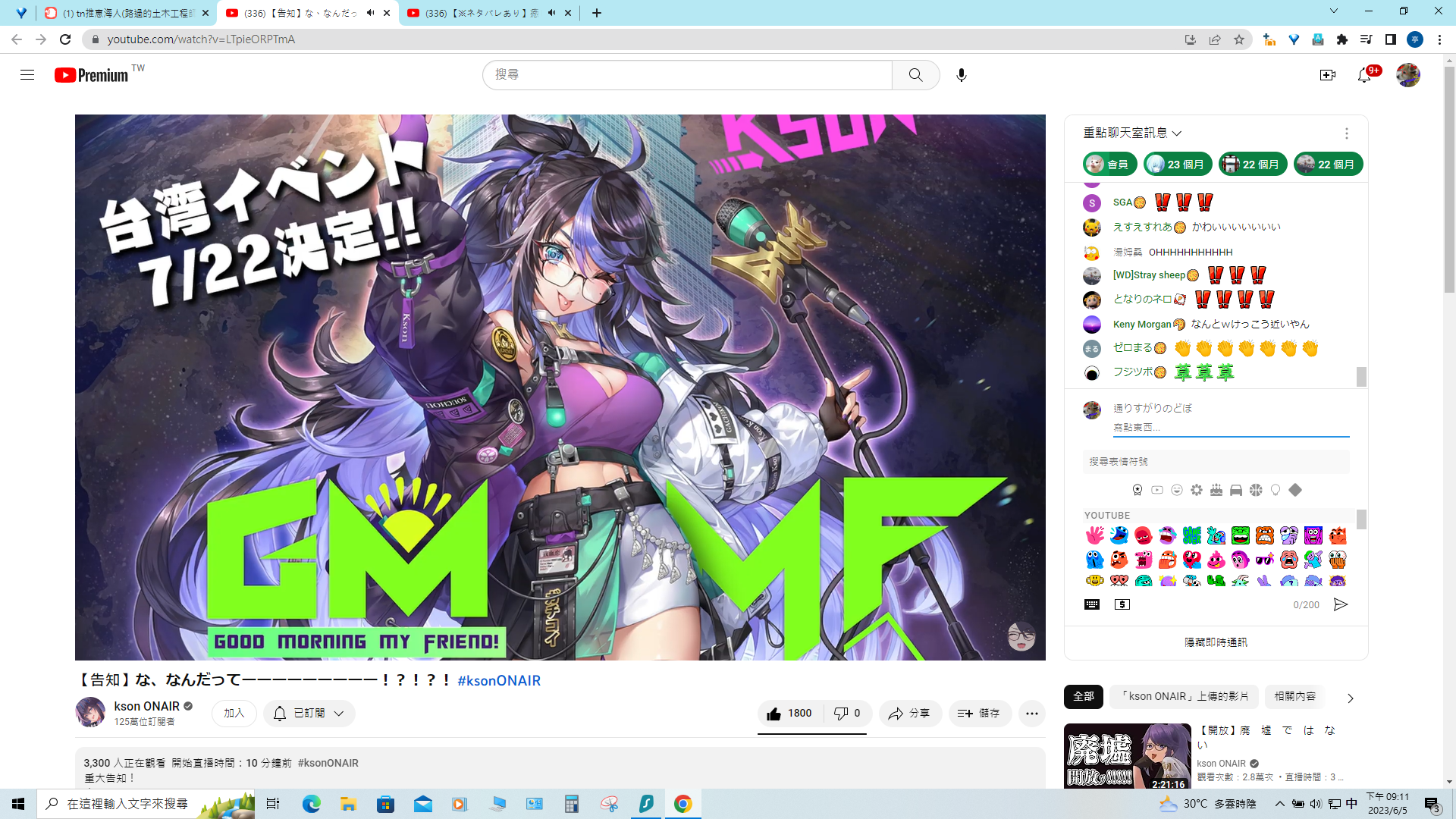Open File Explorer from taskbar

coord(348,804)
